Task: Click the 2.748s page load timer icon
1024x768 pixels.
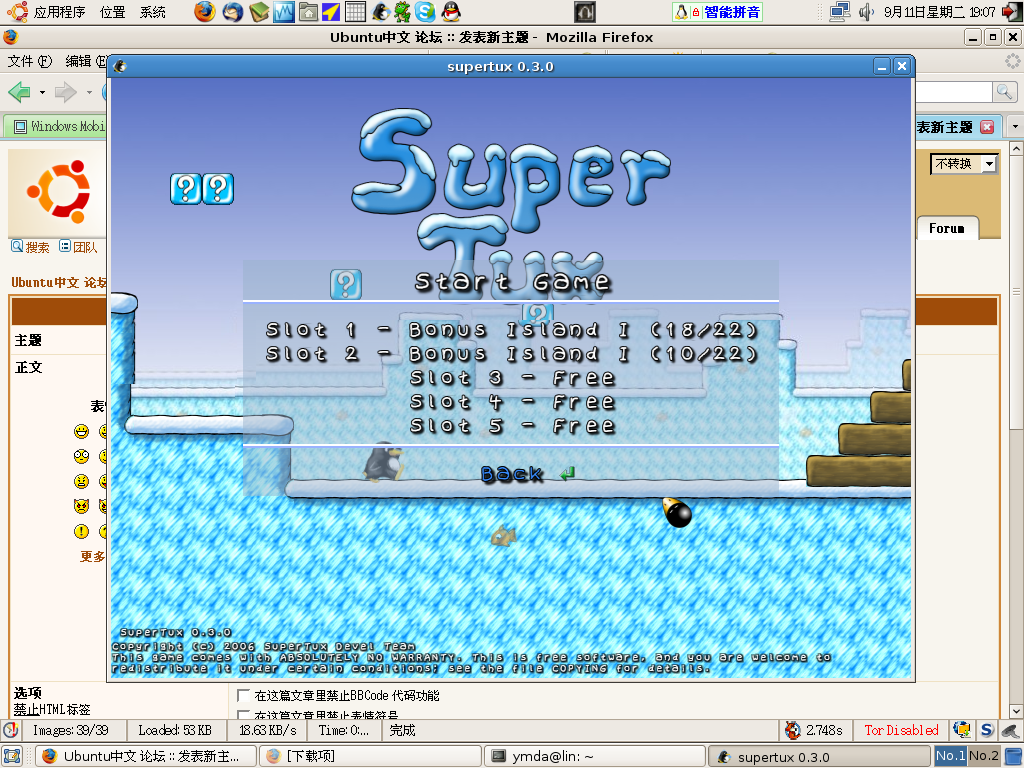Action: click(x=793, y=730)
